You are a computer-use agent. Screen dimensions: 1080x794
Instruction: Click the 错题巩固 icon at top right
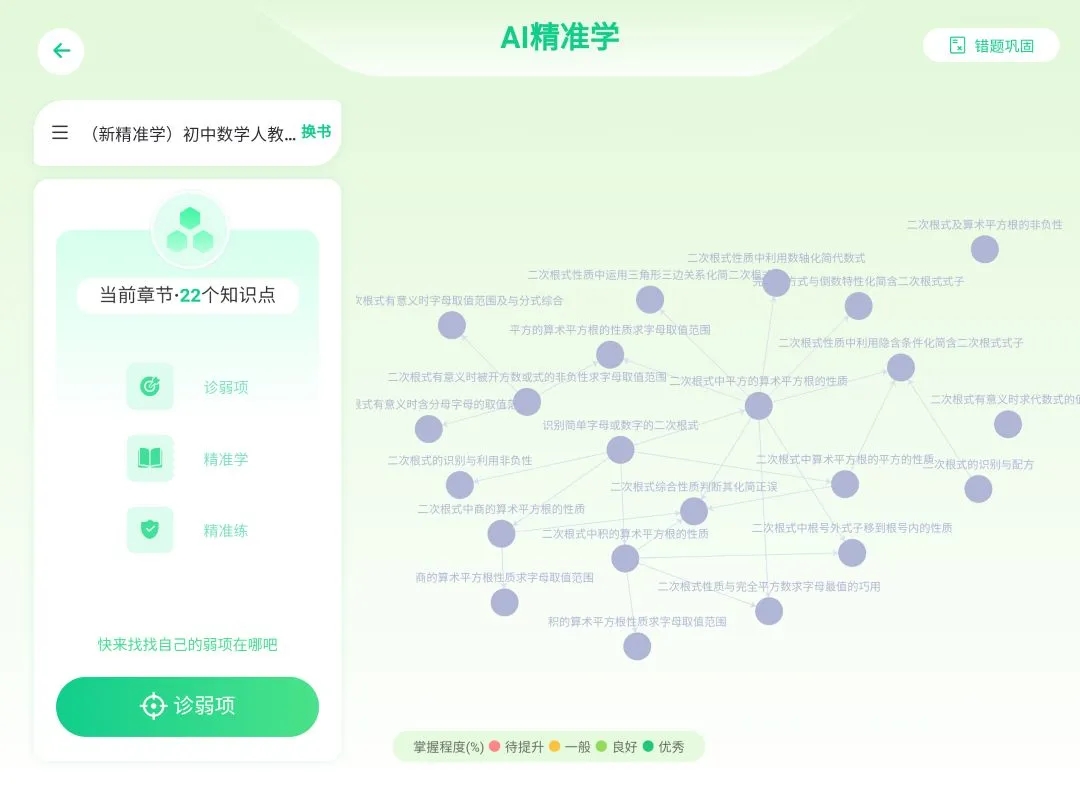(x=957, y=45)
